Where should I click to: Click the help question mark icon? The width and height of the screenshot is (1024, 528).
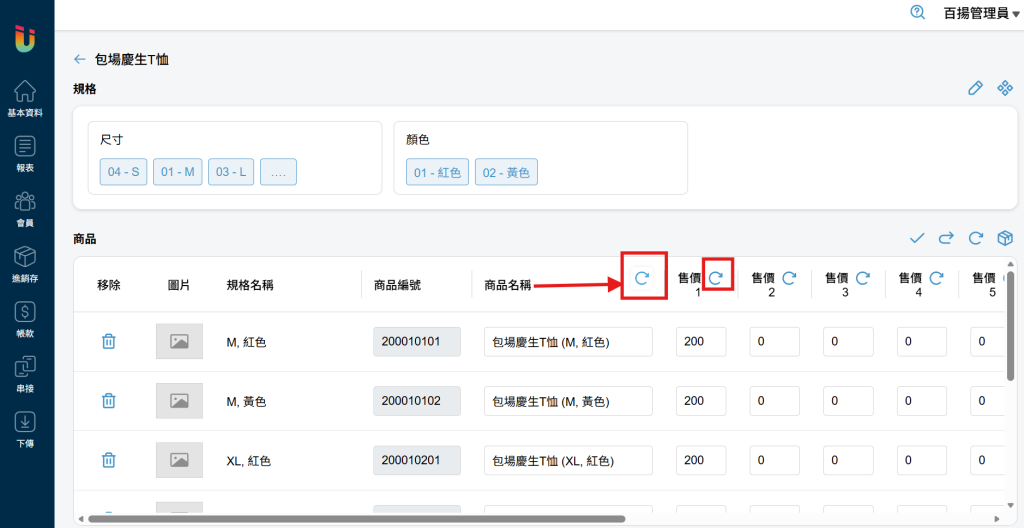(x=918, y=13)
